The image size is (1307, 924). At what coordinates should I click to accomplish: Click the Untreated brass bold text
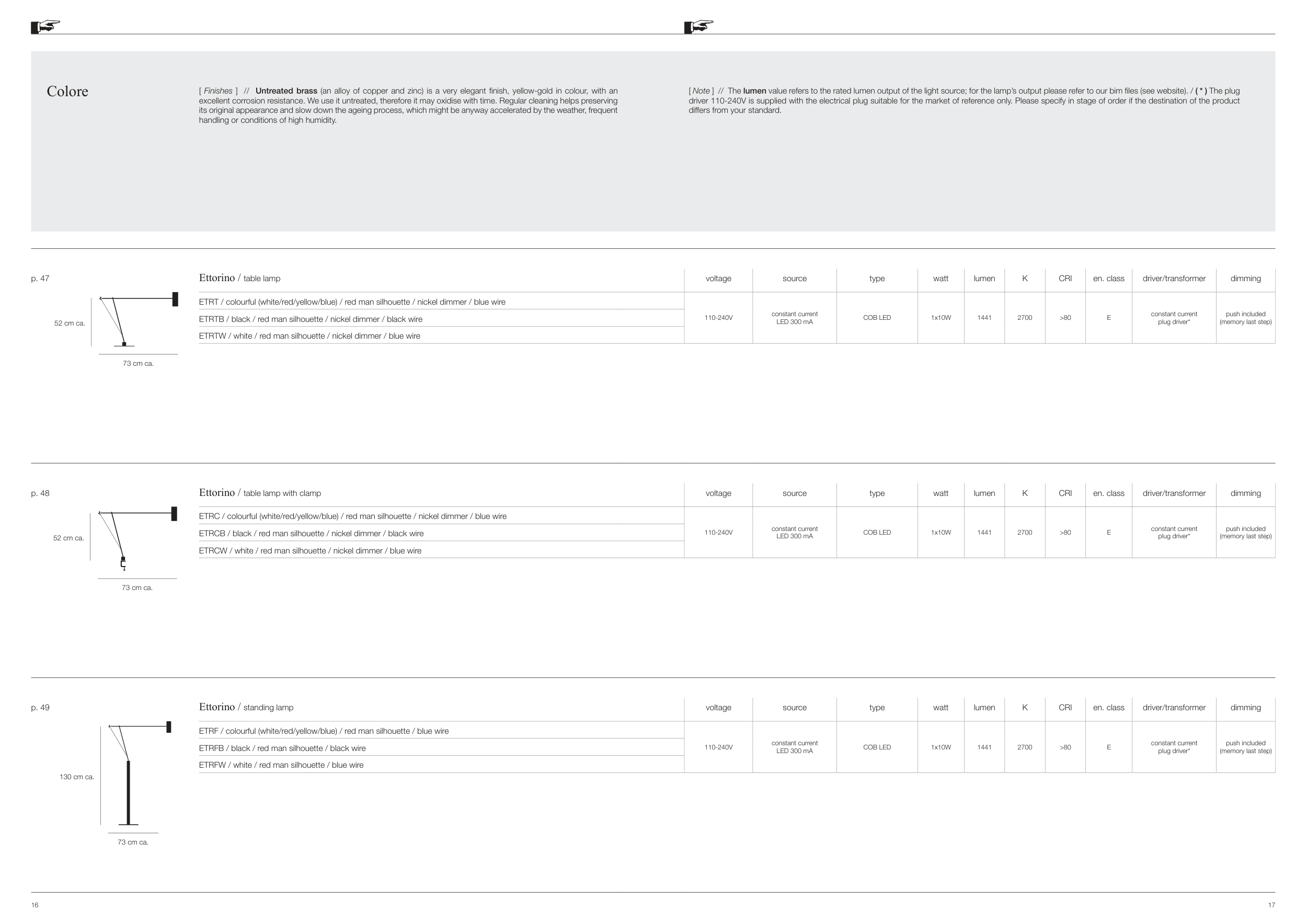[286, 91]
